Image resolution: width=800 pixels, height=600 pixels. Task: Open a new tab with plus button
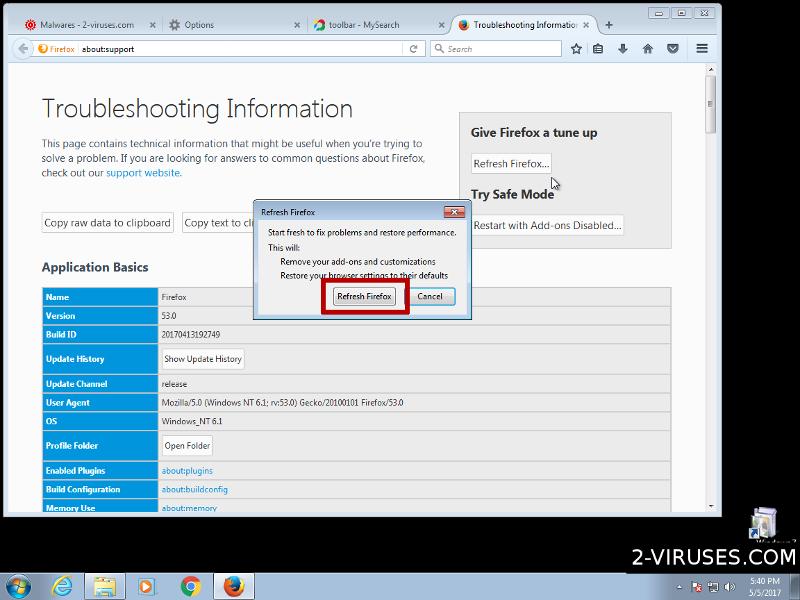(x=609, y=24)
